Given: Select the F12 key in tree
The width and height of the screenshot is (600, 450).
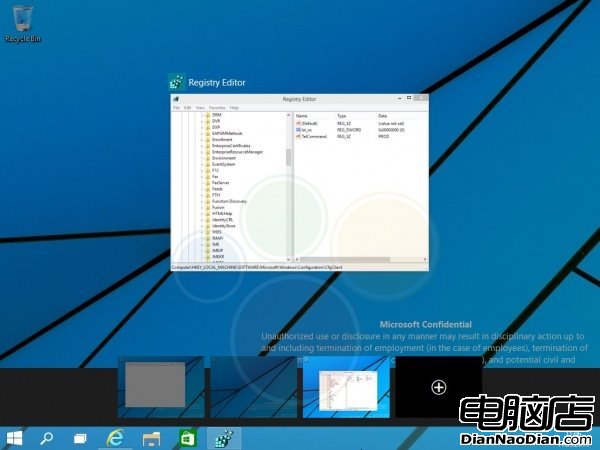Looking at the screenshot, I should point(215,170).
